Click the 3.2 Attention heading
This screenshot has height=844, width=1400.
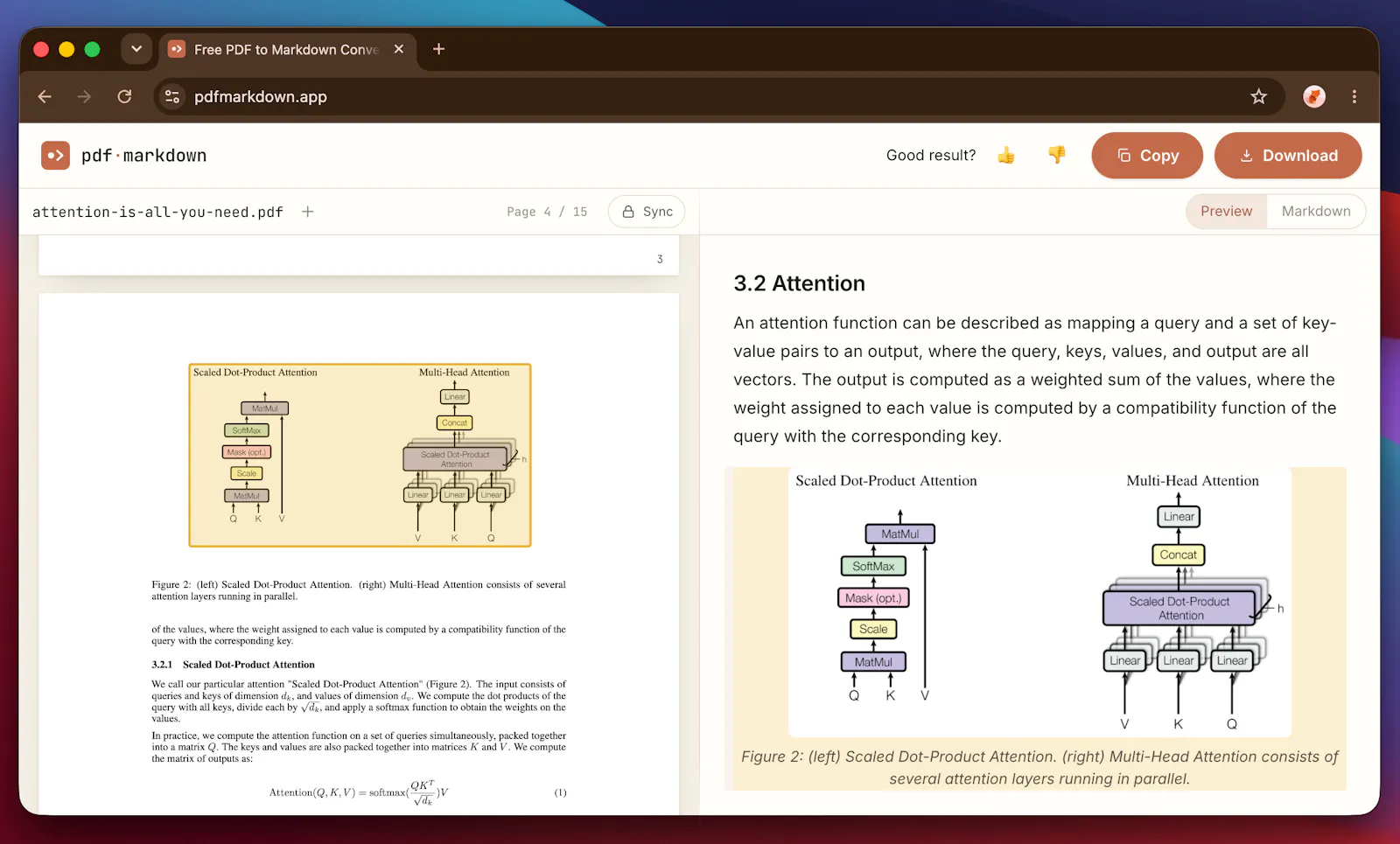pos(799,283)
